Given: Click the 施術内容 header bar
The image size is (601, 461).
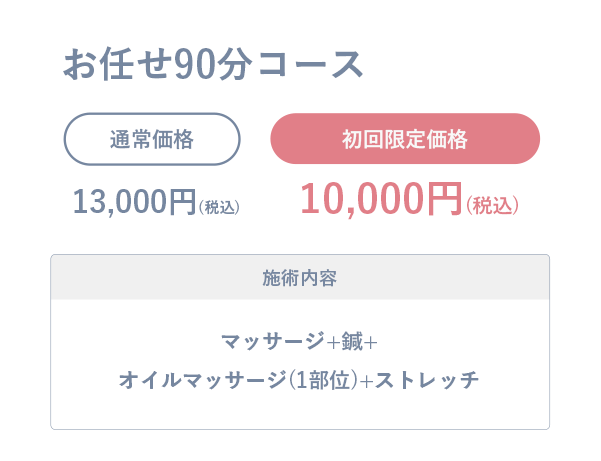Looking at the screenshot, I should 300,277.
